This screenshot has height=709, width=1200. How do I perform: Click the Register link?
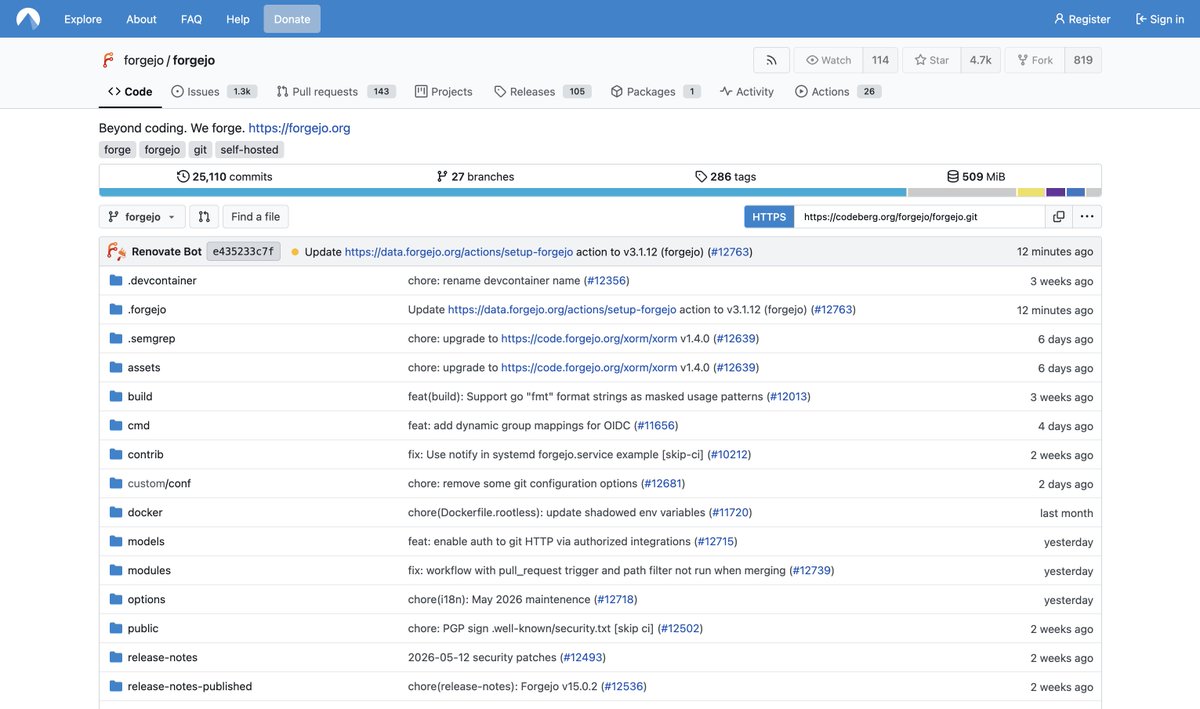1082,19
